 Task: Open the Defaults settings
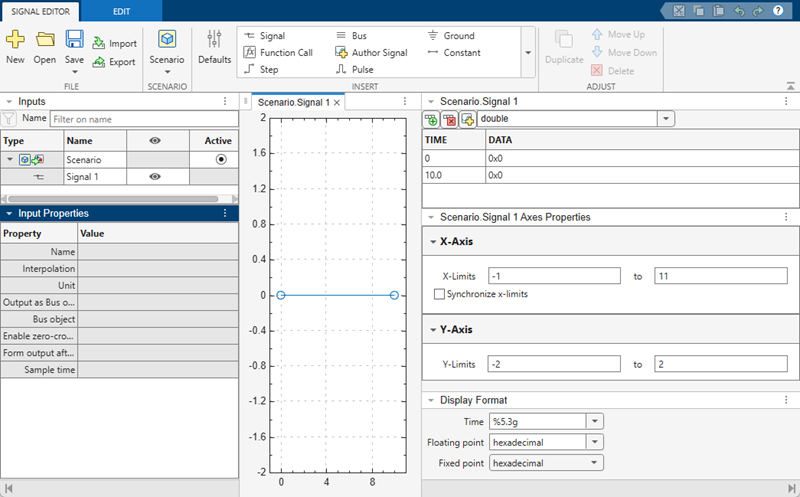click(214, 45)
